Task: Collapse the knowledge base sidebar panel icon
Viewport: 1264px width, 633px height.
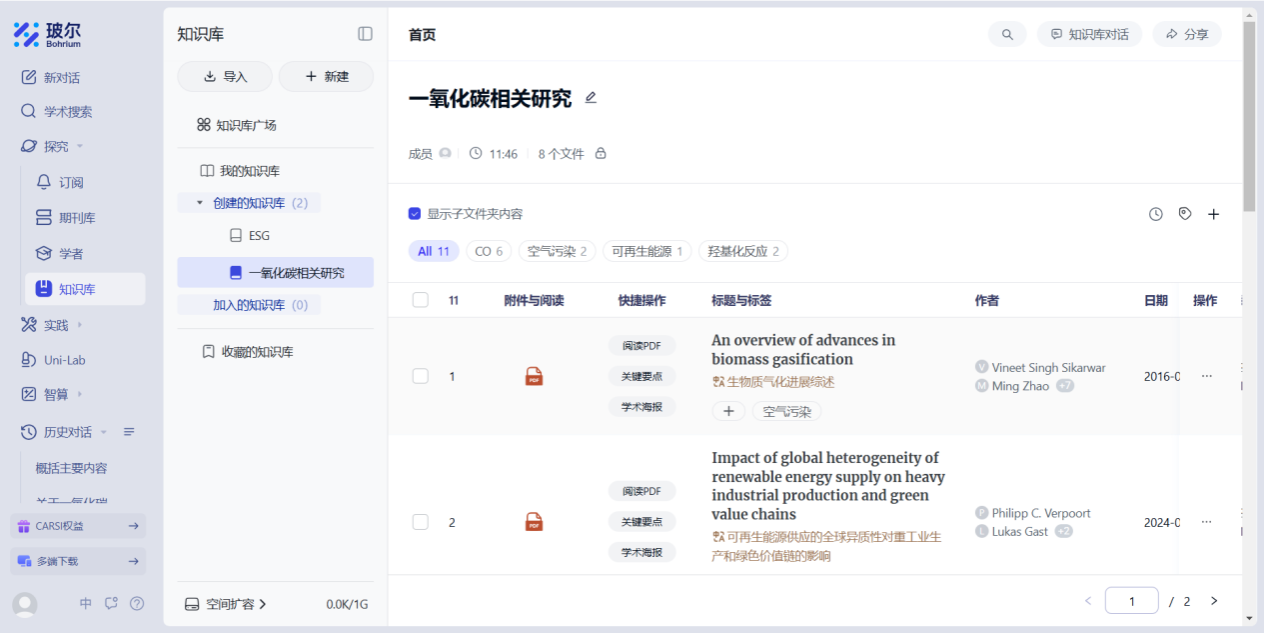Action: point(365,34)
